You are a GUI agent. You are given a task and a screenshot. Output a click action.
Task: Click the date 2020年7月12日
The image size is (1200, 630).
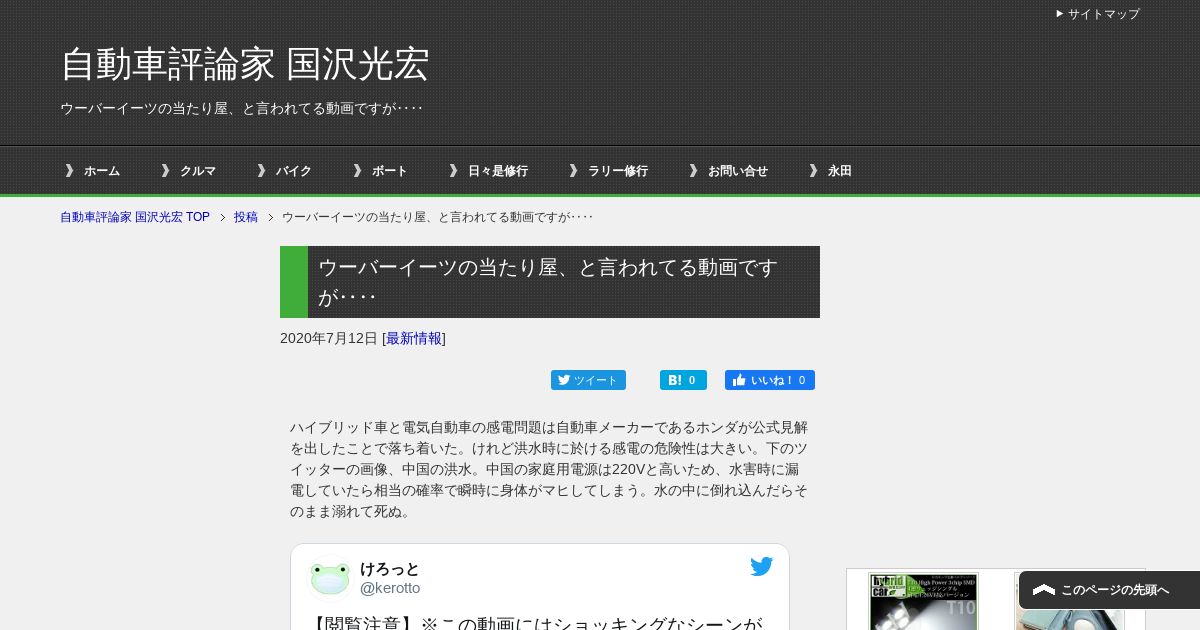pyautogui.click(x=329, y=338)
